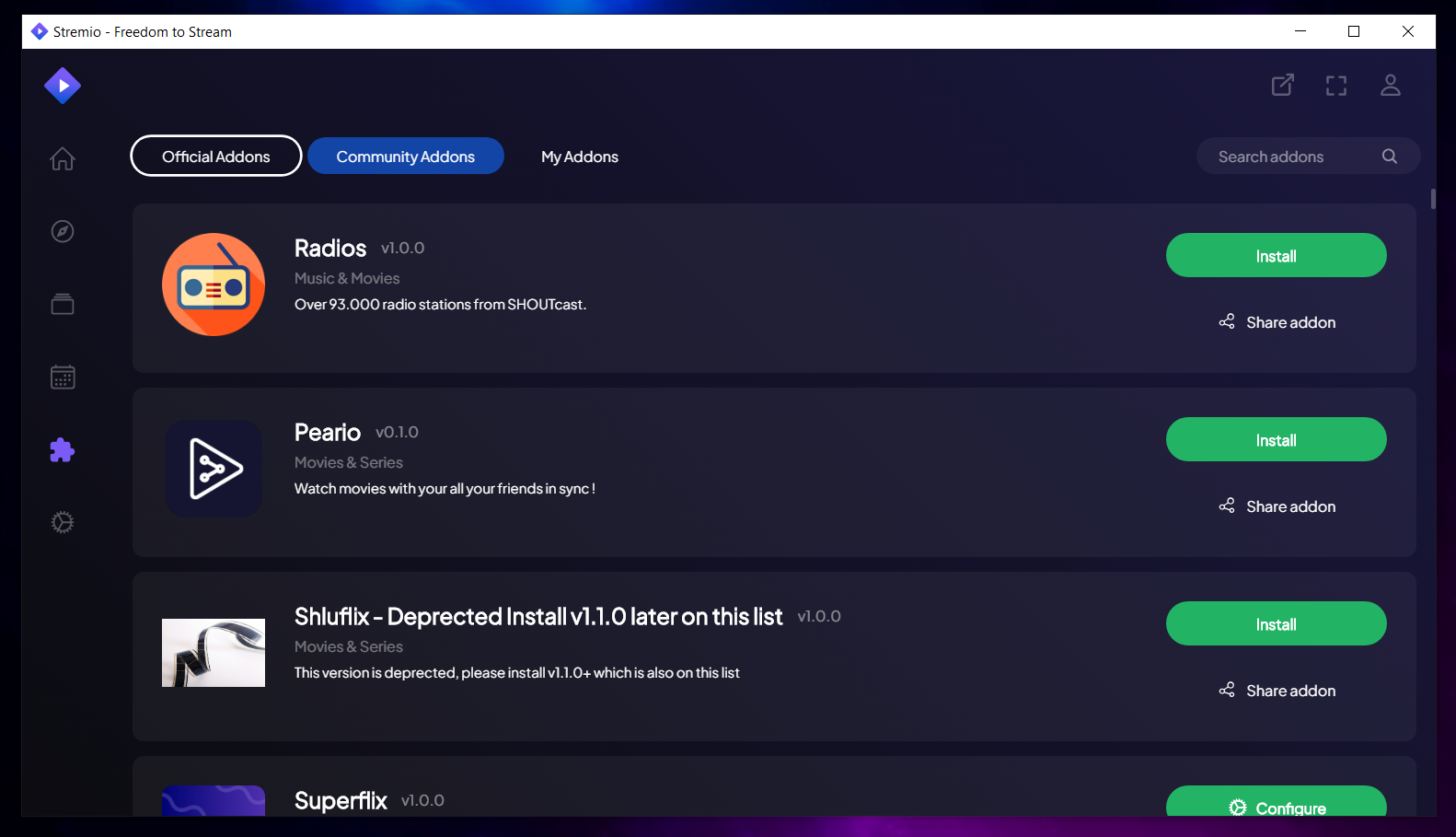Click the Music & Movies category label
1456x837 pixels.
pyautogui.click(x=347, y=278)
